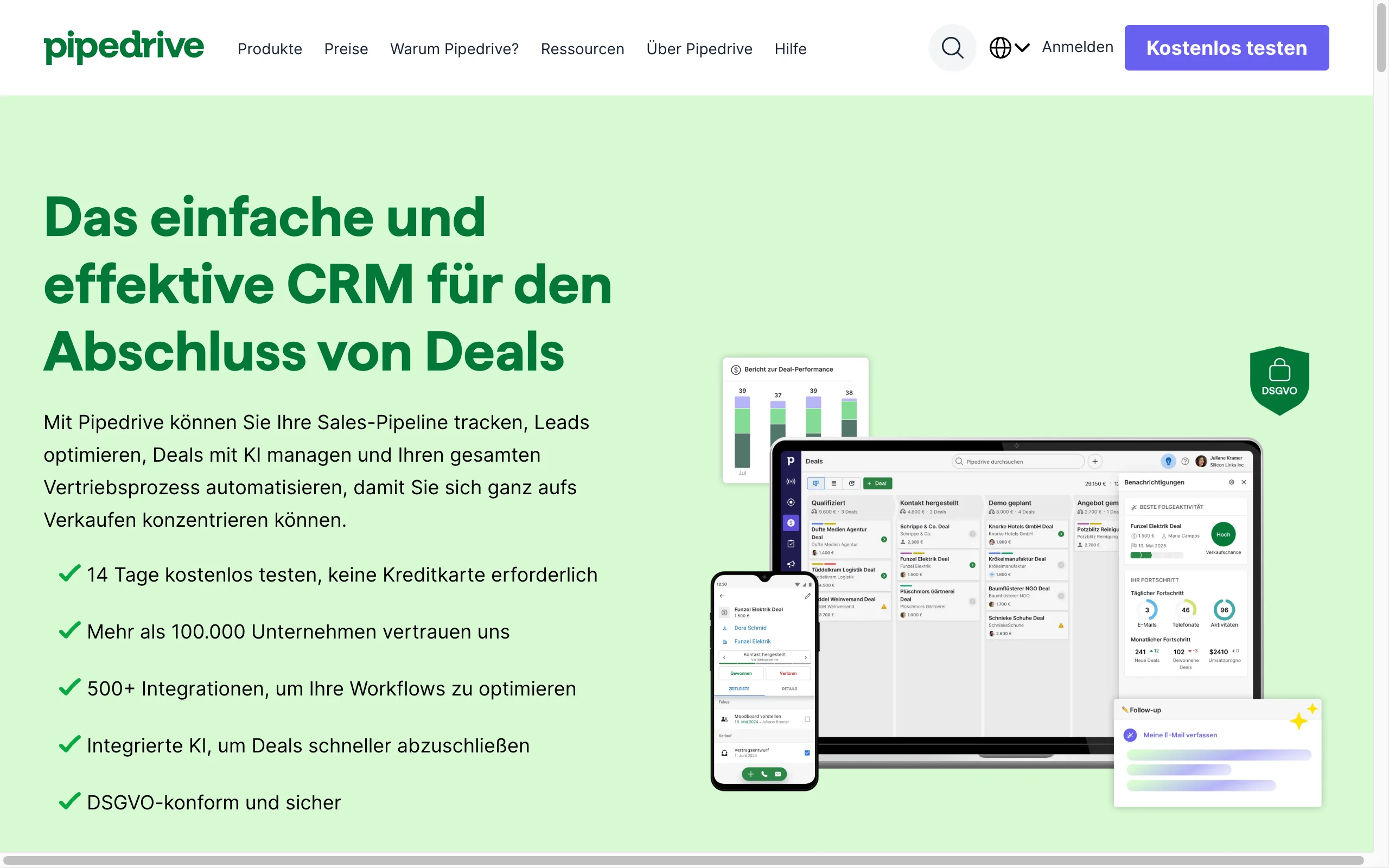Go to the Preise page

[346, 49]
